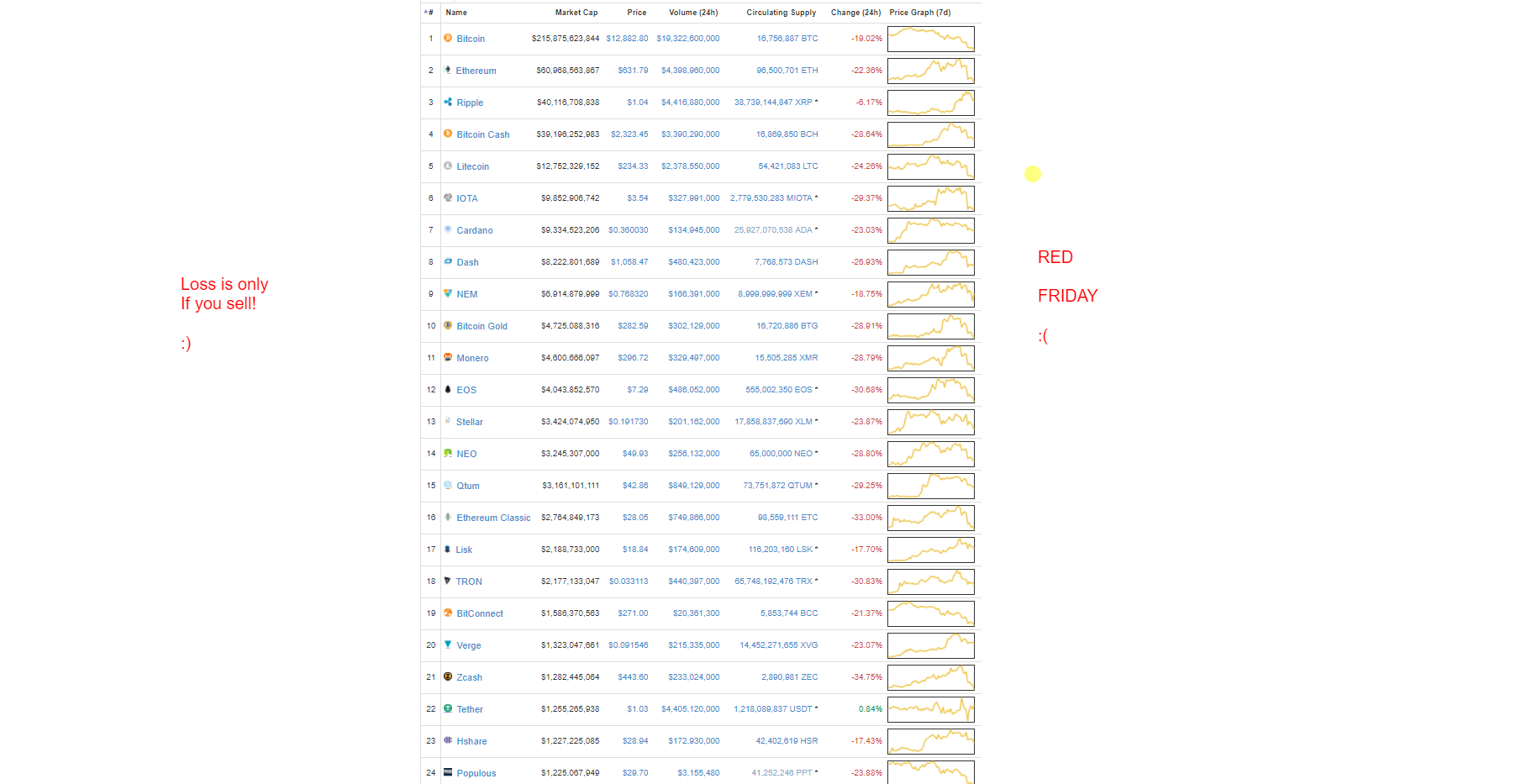This screenshot has width=1521, height=784.
Task: Click the Monero coin icon
Action: (448, 357)
